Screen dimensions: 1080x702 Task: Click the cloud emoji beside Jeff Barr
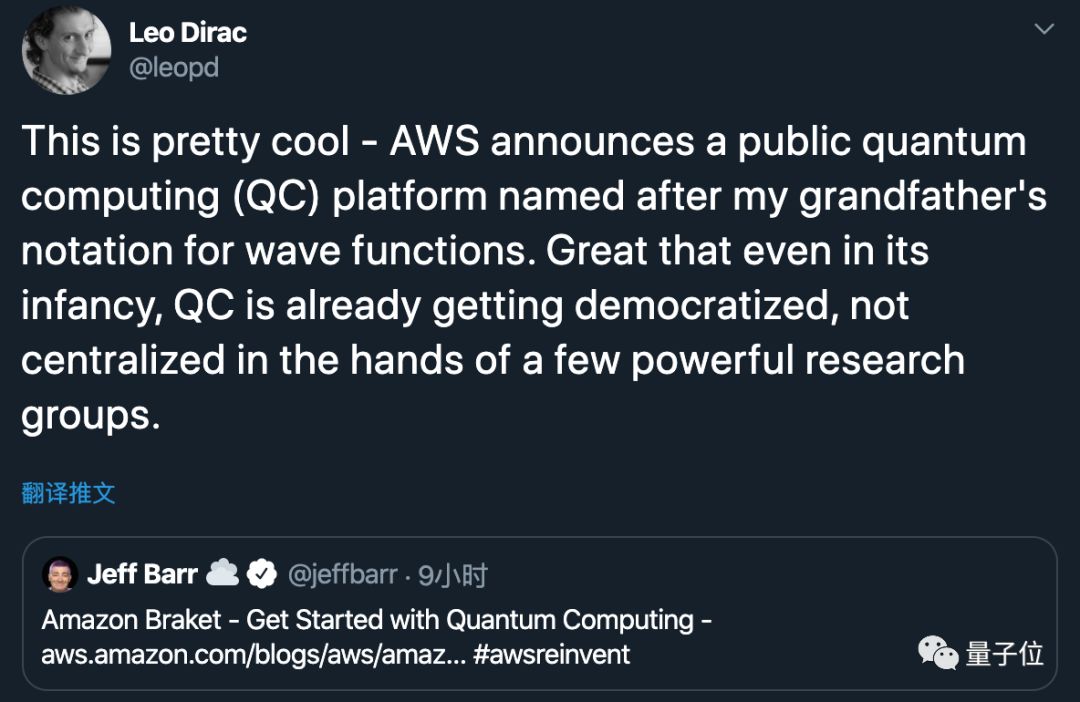[x=222, y=574]
